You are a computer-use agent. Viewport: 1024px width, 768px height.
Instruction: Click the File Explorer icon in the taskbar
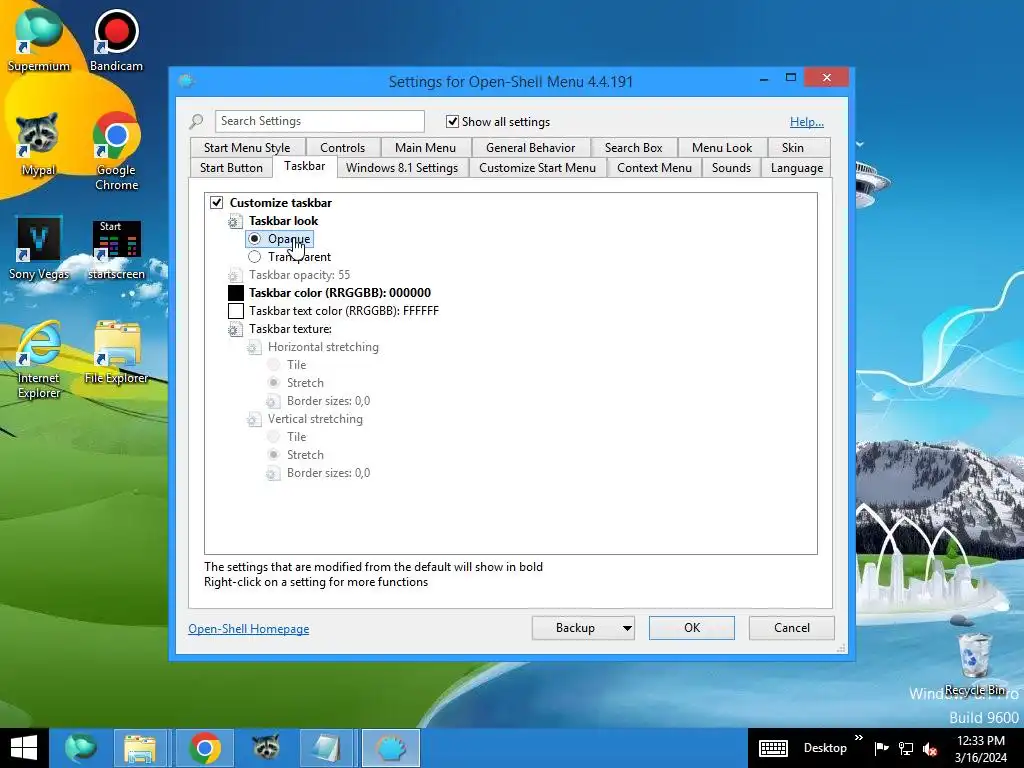pyautogui.click(x=140, y=748)
